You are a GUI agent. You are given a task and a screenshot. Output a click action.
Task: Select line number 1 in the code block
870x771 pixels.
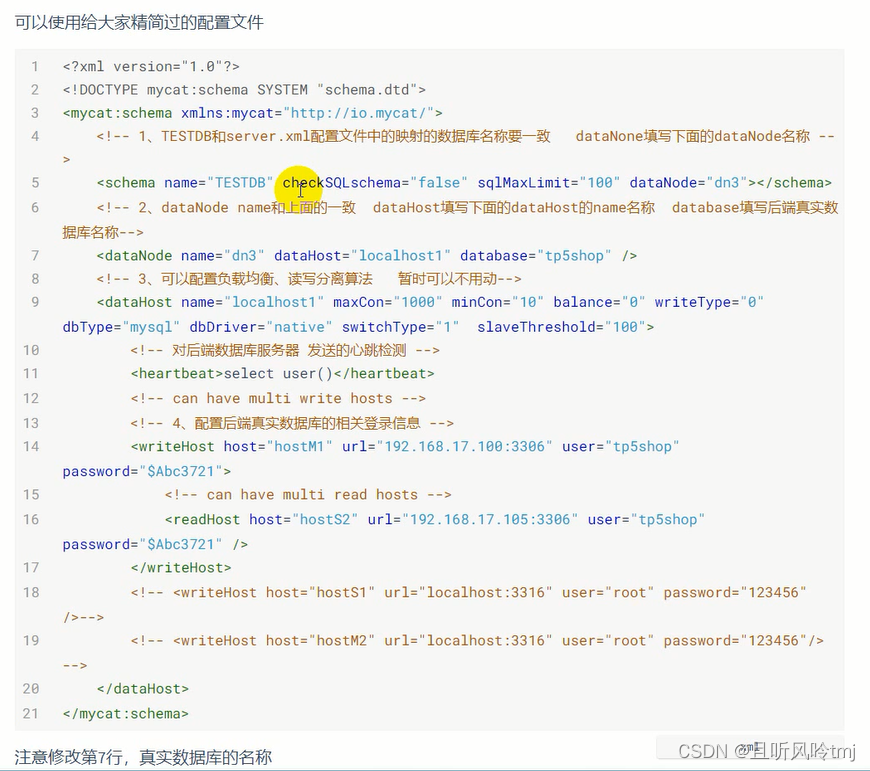35,66
